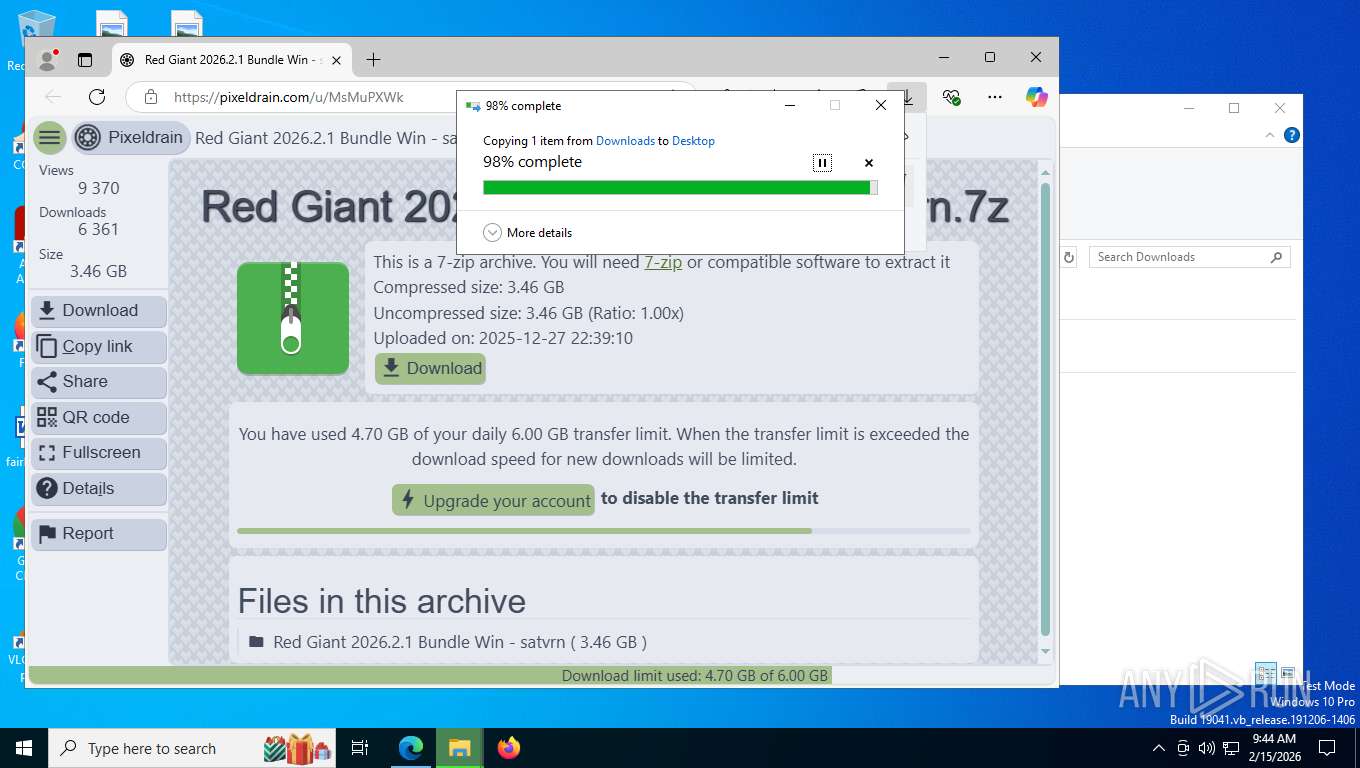The height and width of the screenshot is (768, 1360).
Task: Open the 7-zip link
Action: [x=663, y=262]
